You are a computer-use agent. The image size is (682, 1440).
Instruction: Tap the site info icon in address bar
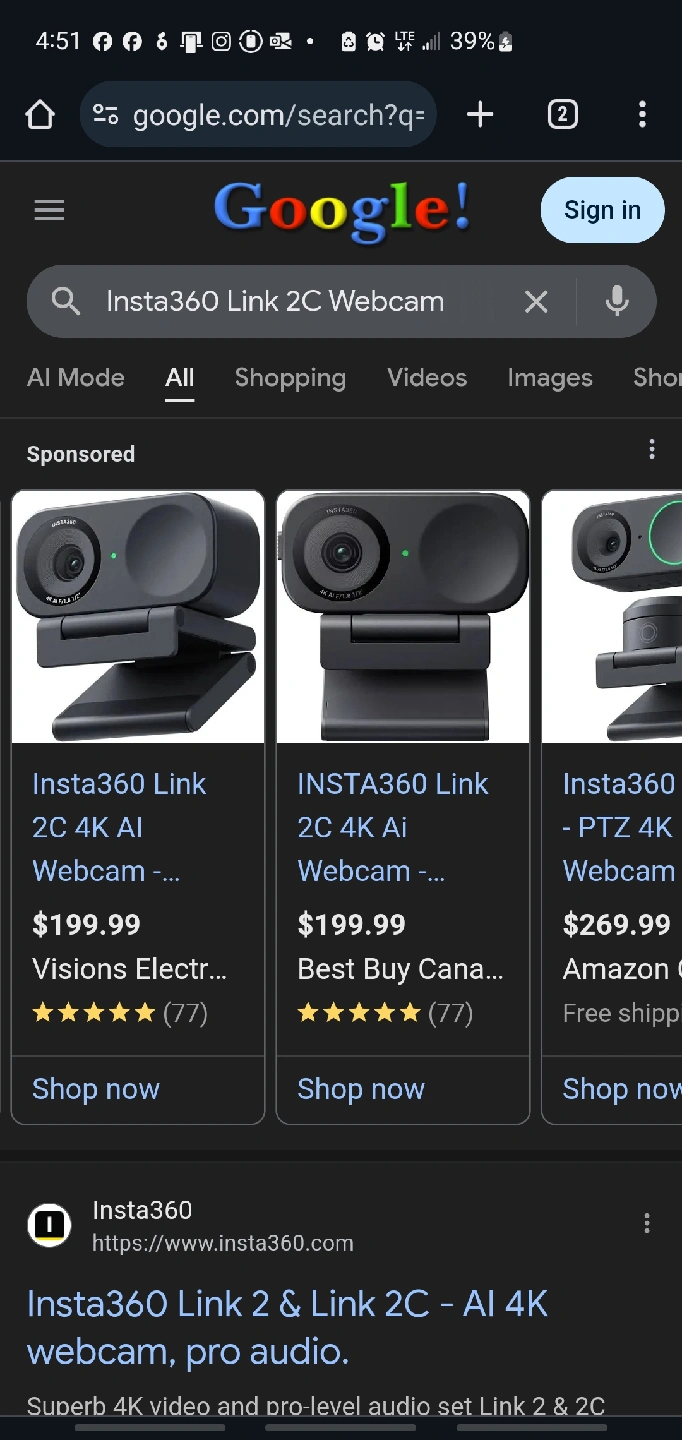[x=106, y=115]
